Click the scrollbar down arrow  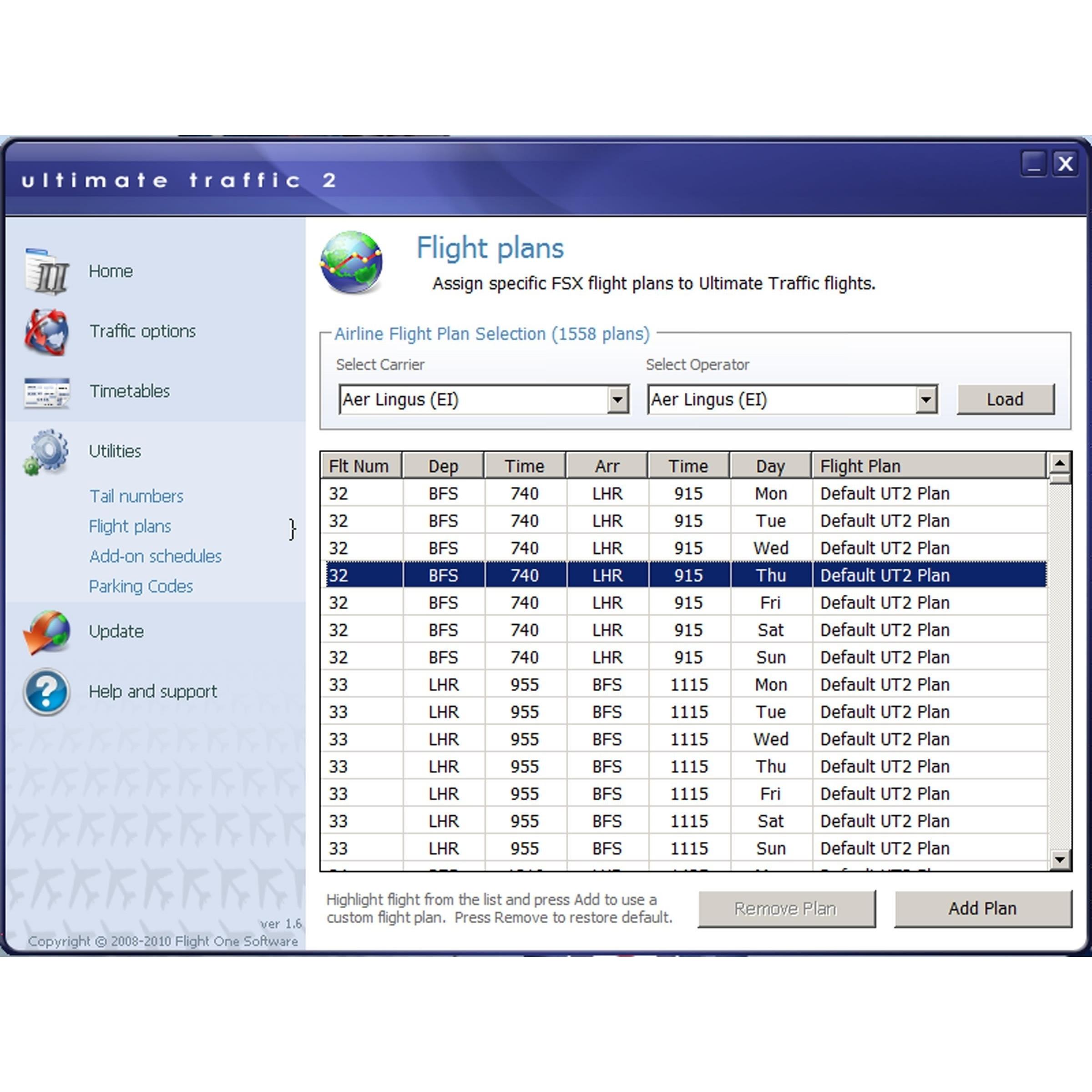tap(1060, 859)
